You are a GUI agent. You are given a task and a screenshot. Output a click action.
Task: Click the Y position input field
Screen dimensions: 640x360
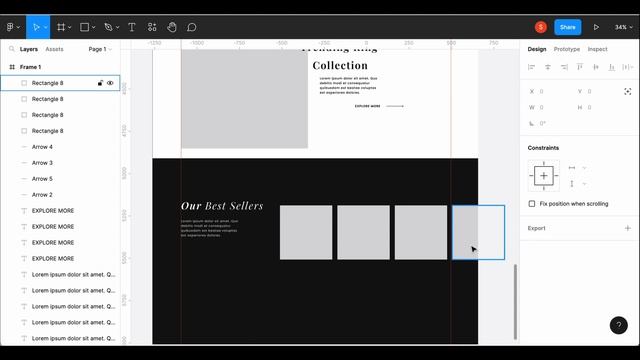(597, 91)
